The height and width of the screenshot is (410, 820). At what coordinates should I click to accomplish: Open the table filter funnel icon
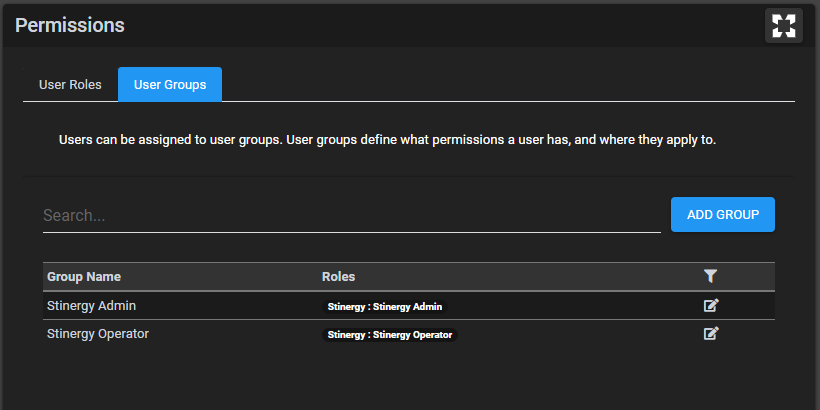710,277
